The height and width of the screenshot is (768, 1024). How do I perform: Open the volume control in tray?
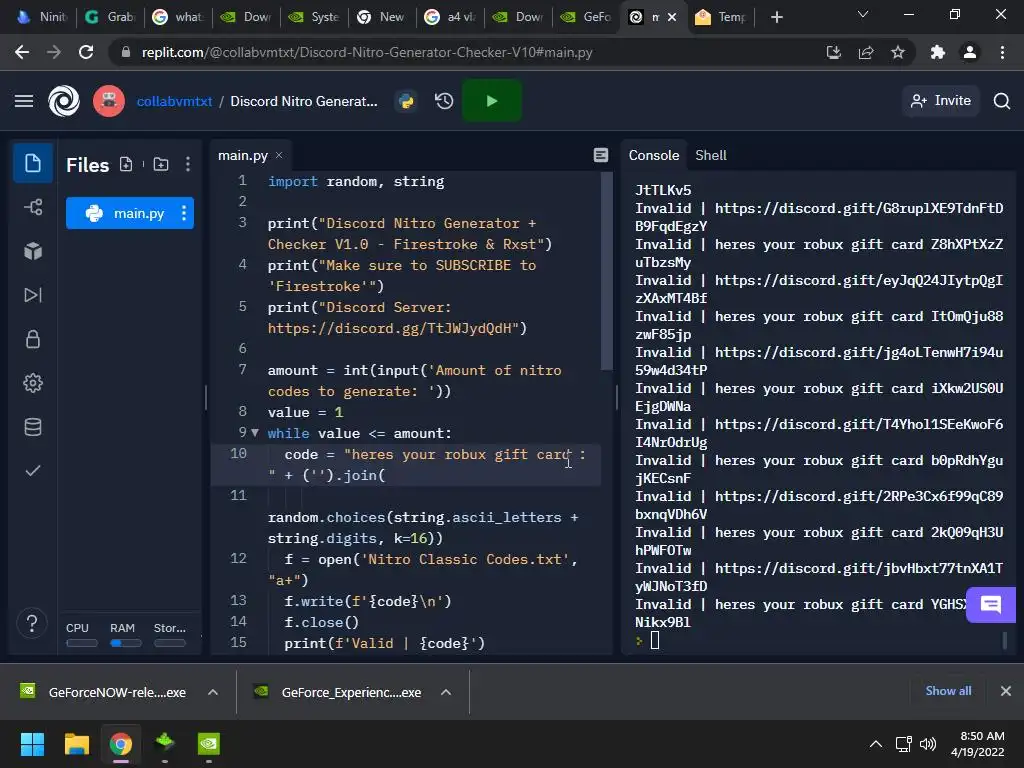[927, 744]
